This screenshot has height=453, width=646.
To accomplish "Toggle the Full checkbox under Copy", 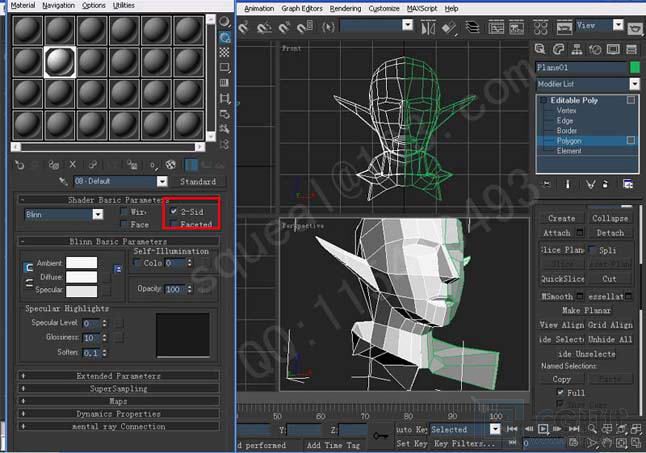I will click(560, 392).
